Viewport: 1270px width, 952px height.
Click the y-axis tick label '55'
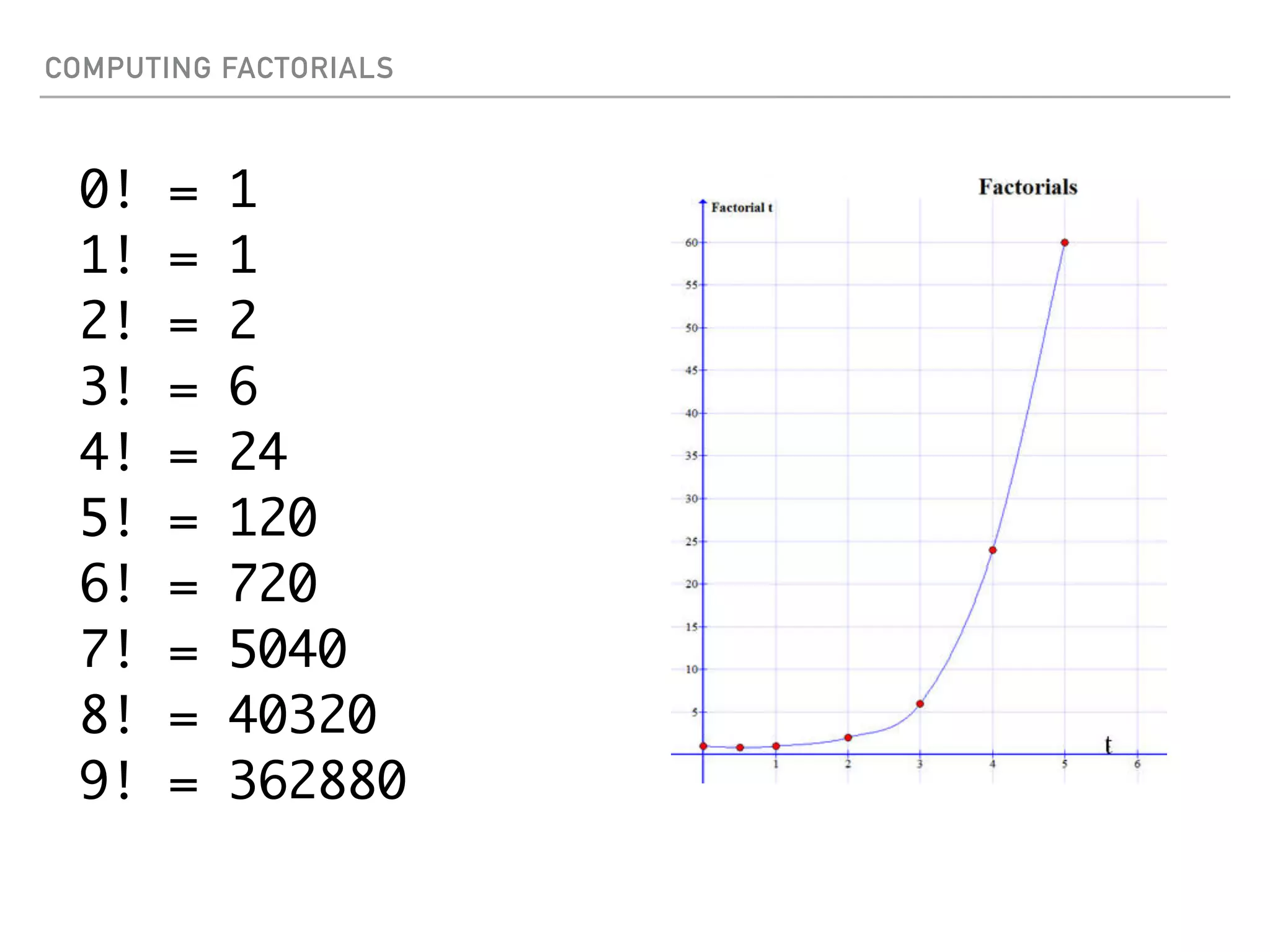pyautogui.click(x=691, y=285)
